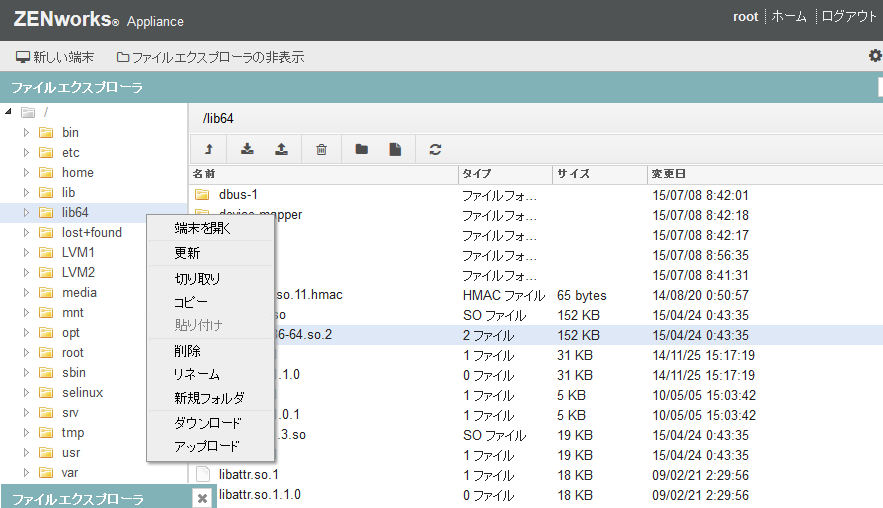883x508 pixels.
Task: Click the root user label
Action: [746, 17]
